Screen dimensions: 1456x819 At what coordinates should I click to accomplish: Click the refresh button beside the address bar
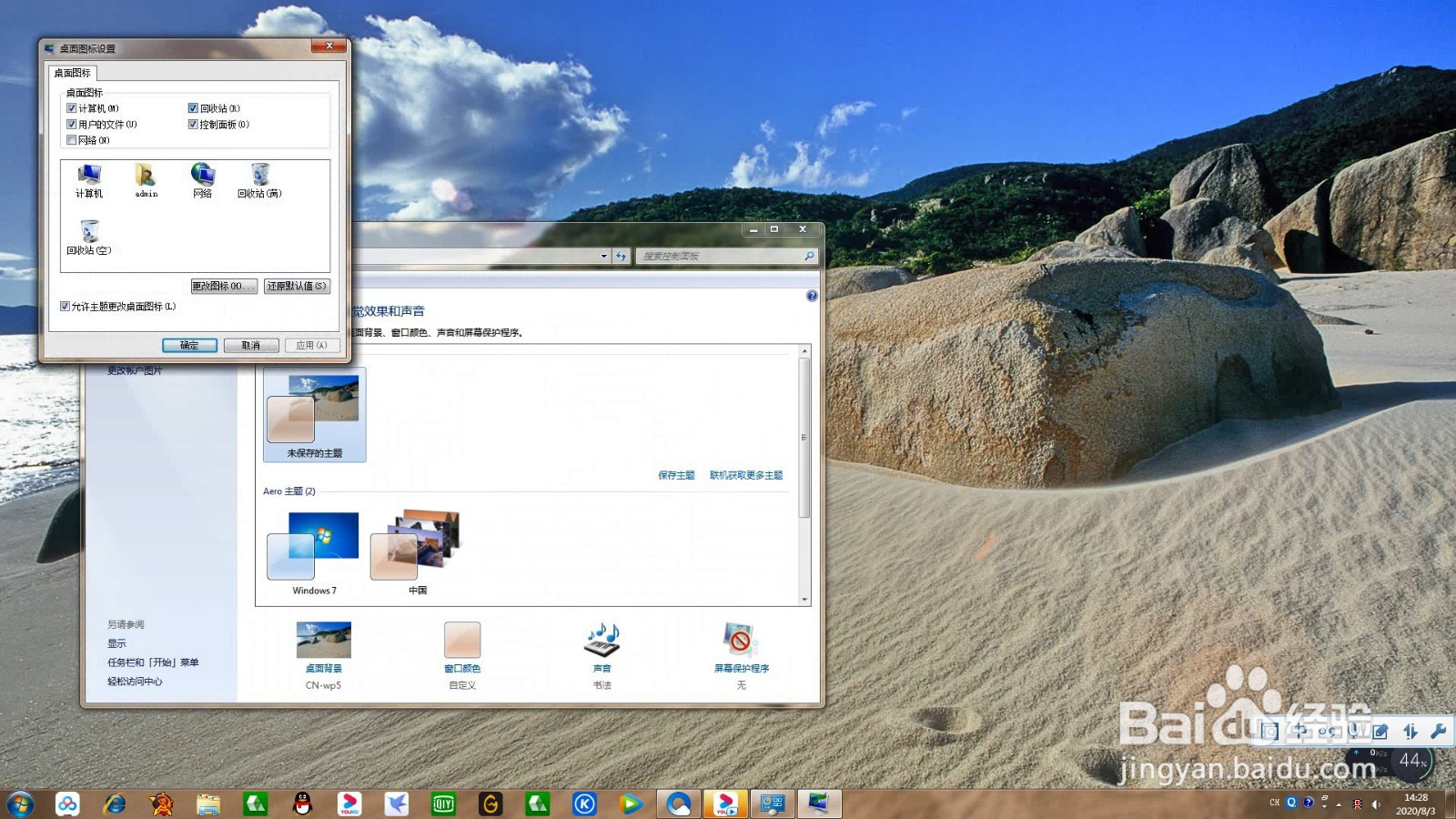622,257
